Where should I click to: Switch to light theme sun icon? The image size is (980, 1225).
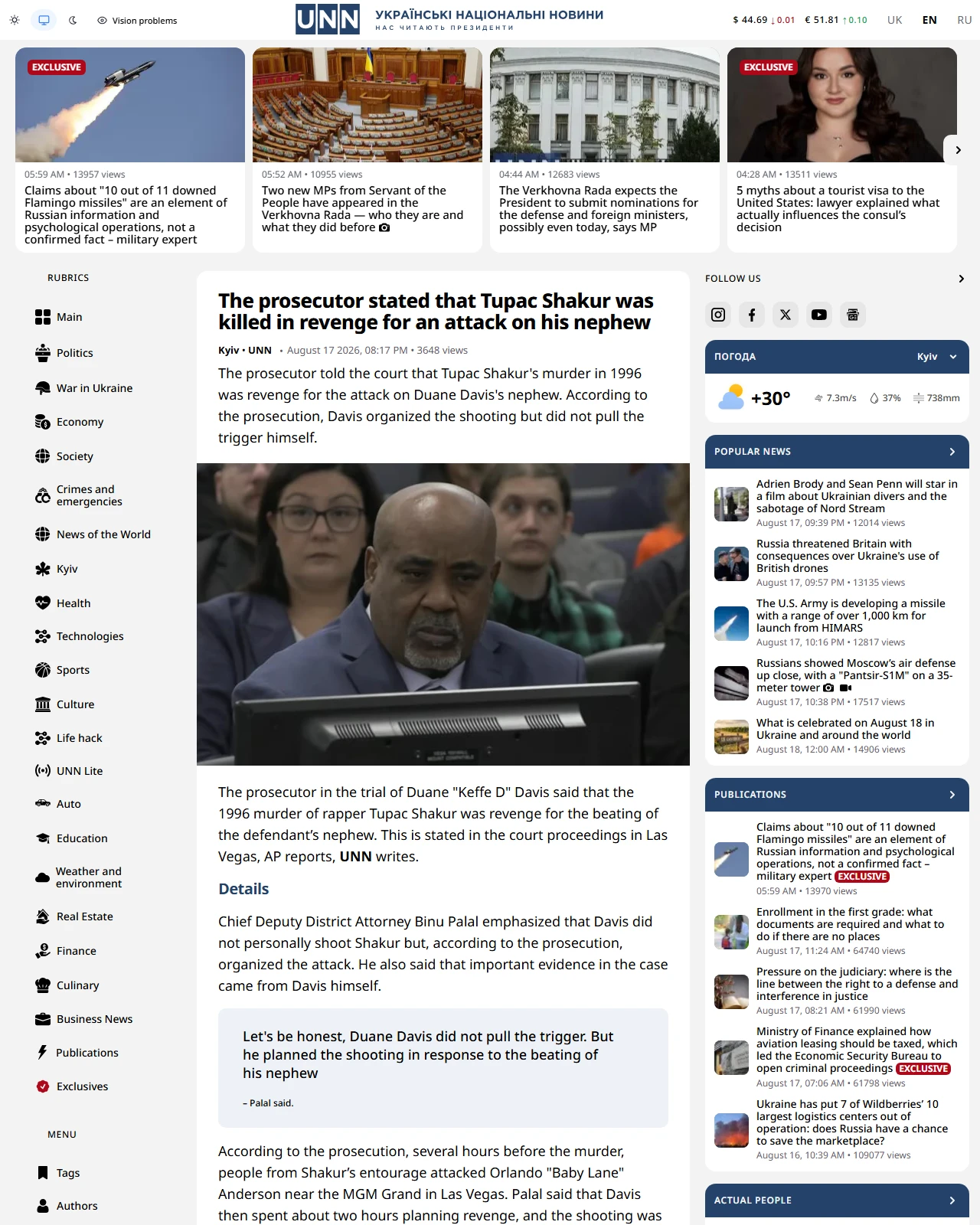(x=15, y=21)
